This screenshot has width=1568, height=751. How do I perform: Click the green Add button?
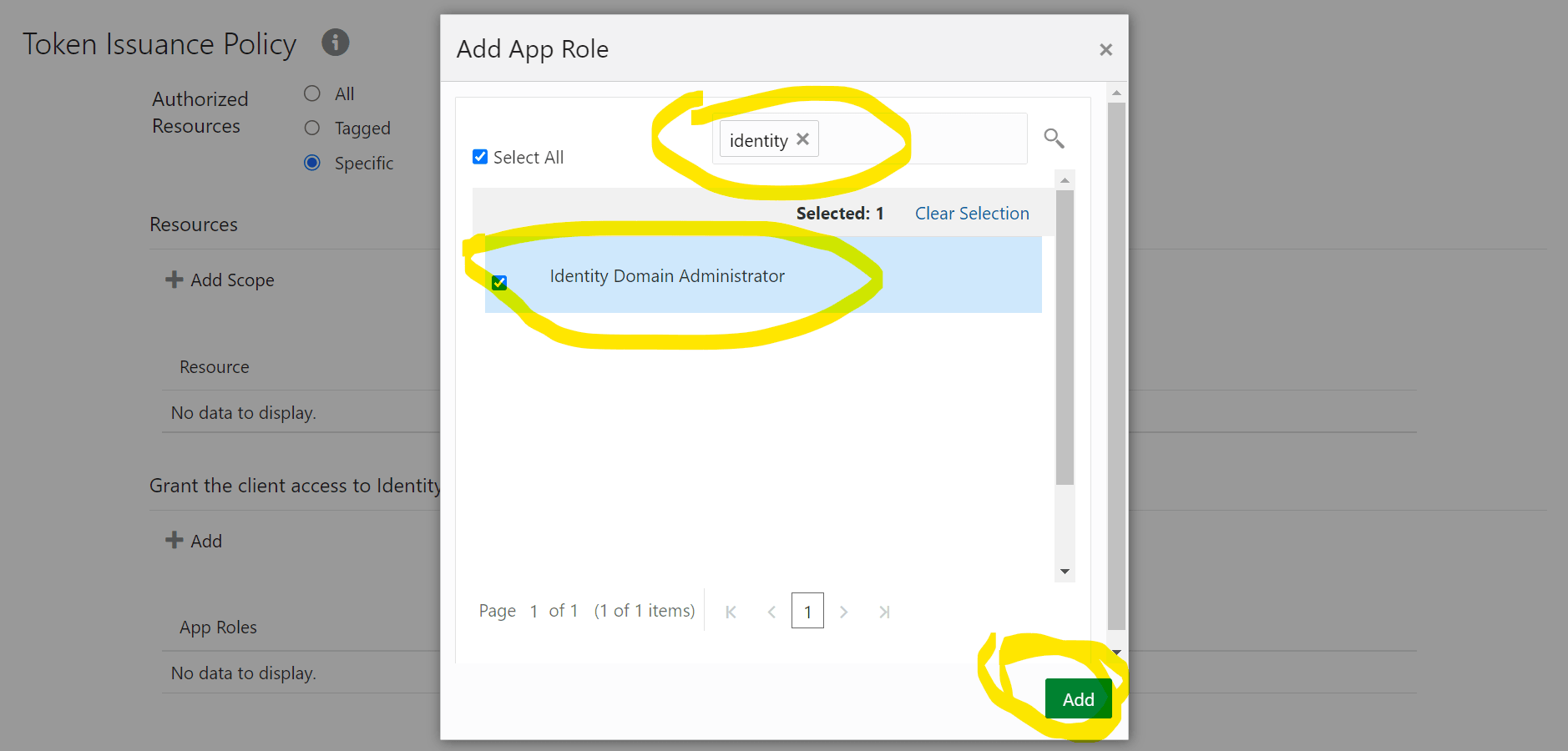[x=1077, y=698]
